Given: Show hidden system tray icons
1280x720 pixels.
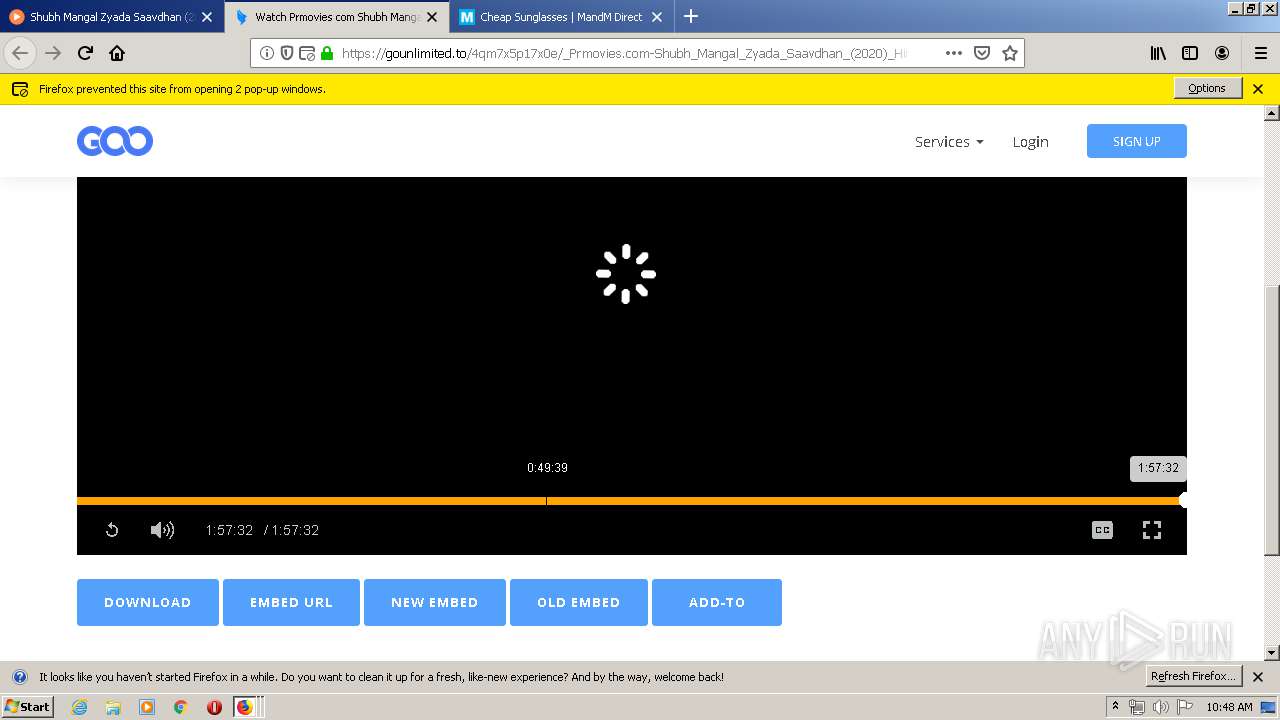Looking at the screenshot, I should [x=1116, y=707].
